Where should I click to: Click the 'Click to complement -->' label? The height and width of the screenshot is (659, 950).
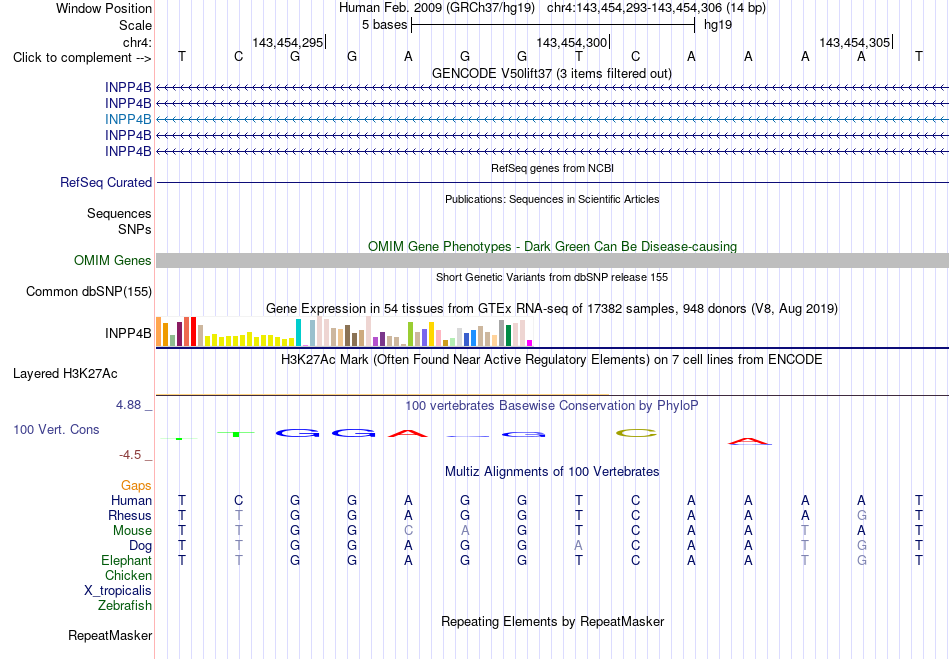(82, 58)
